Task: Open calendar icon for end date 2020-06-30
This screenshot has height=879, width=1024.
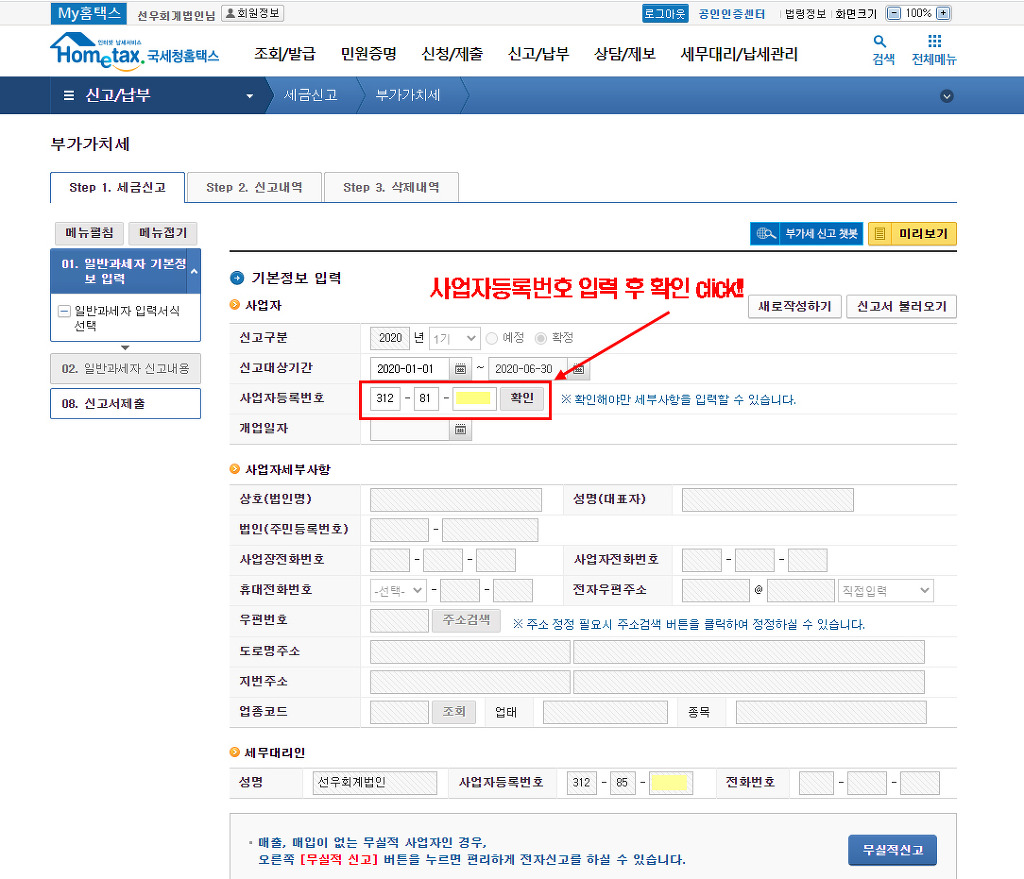Action: pos(578,369)
